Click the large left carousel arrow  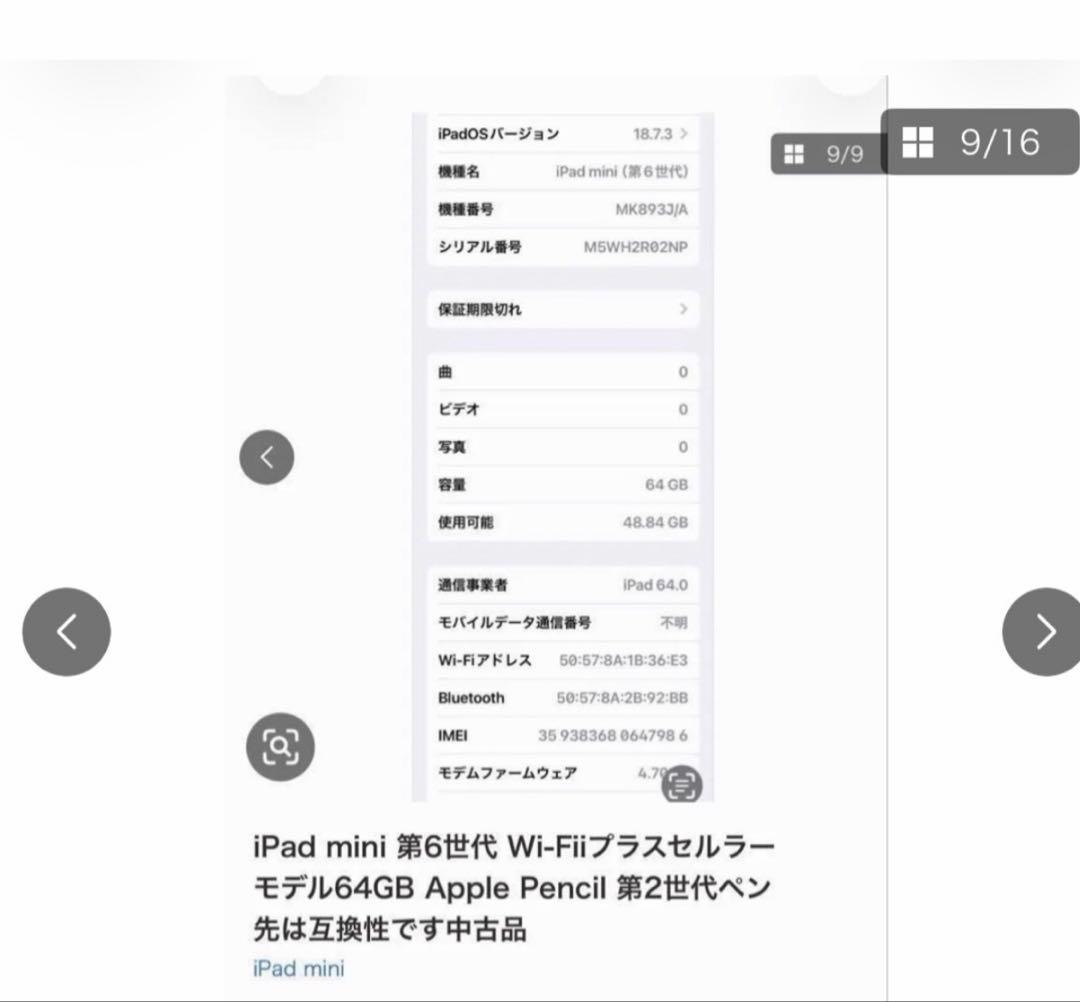tap(66, 631)
